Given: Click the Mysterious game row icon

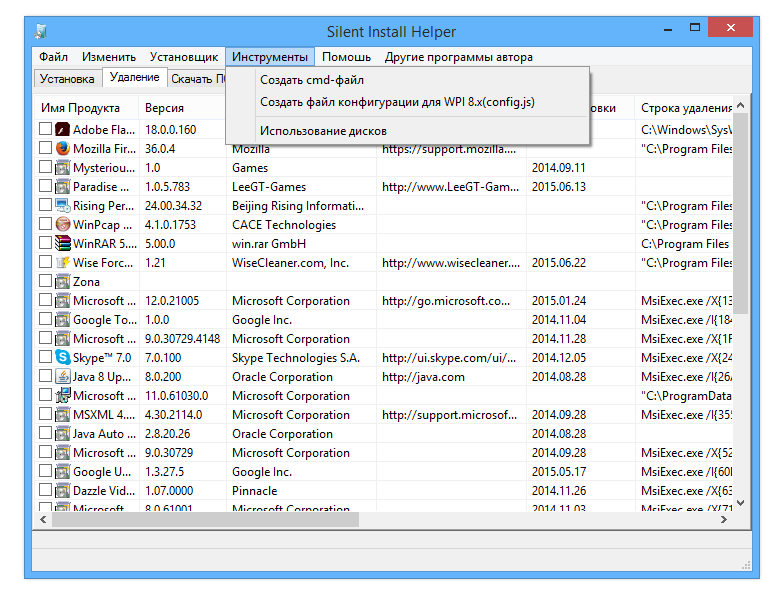Looking at the screenshot, I should point(62,168).
